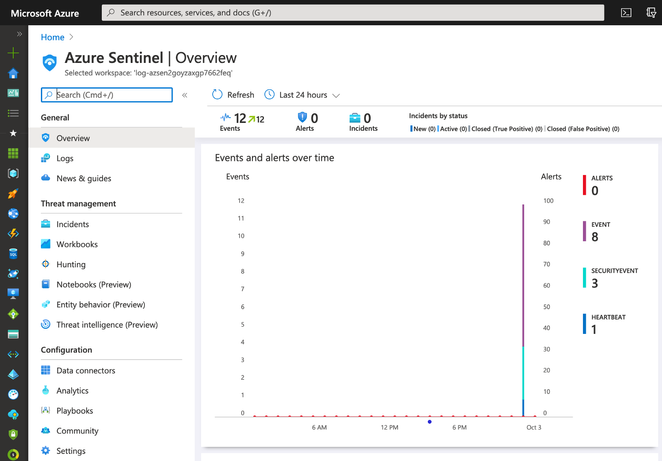Open Storage accounts icon in sidebar
The width and height of the screenshot is (662, 461).
[x=13, y=334]
